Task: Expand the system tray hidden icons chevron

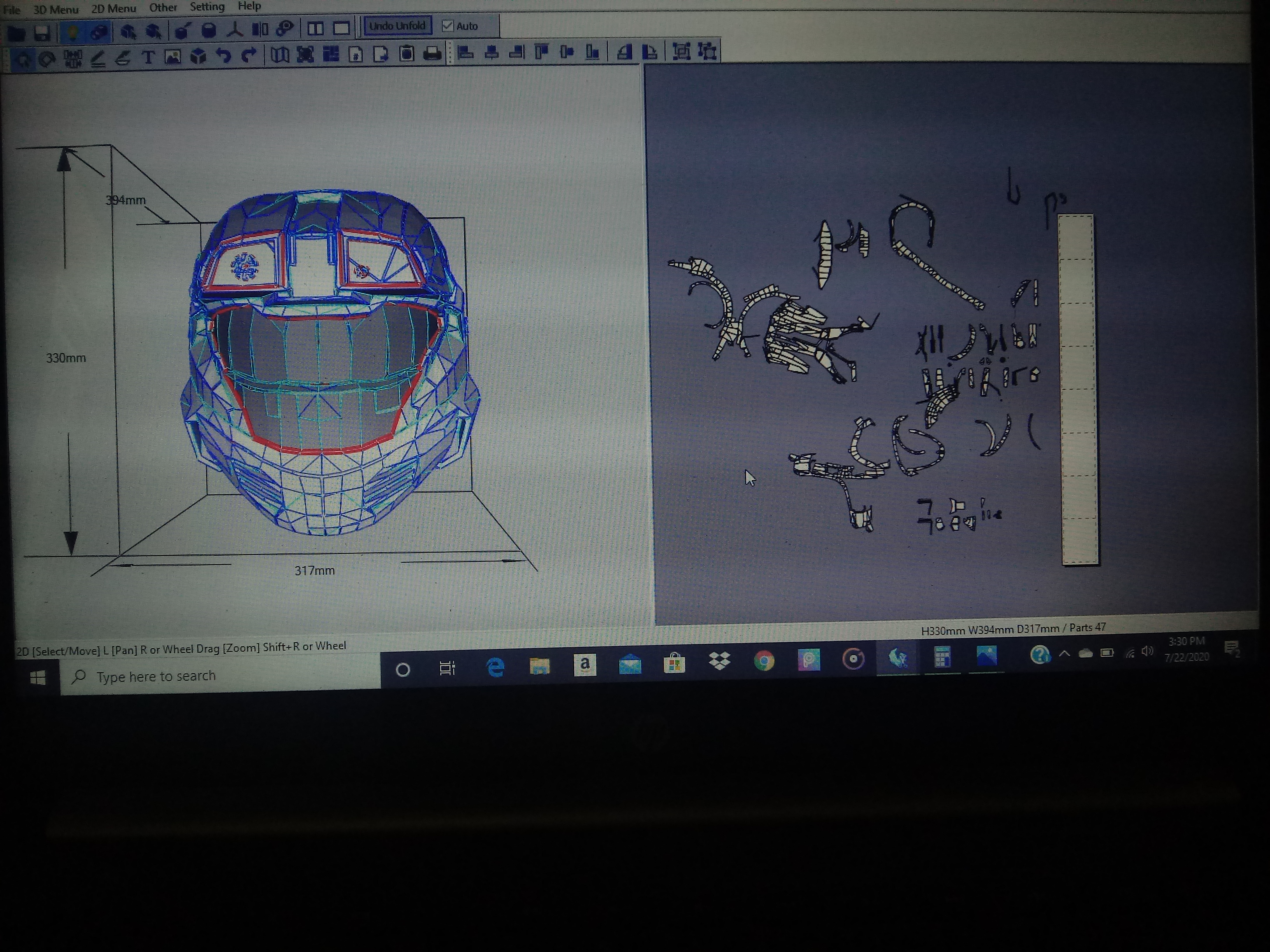Action: [x=1064, y=654]
